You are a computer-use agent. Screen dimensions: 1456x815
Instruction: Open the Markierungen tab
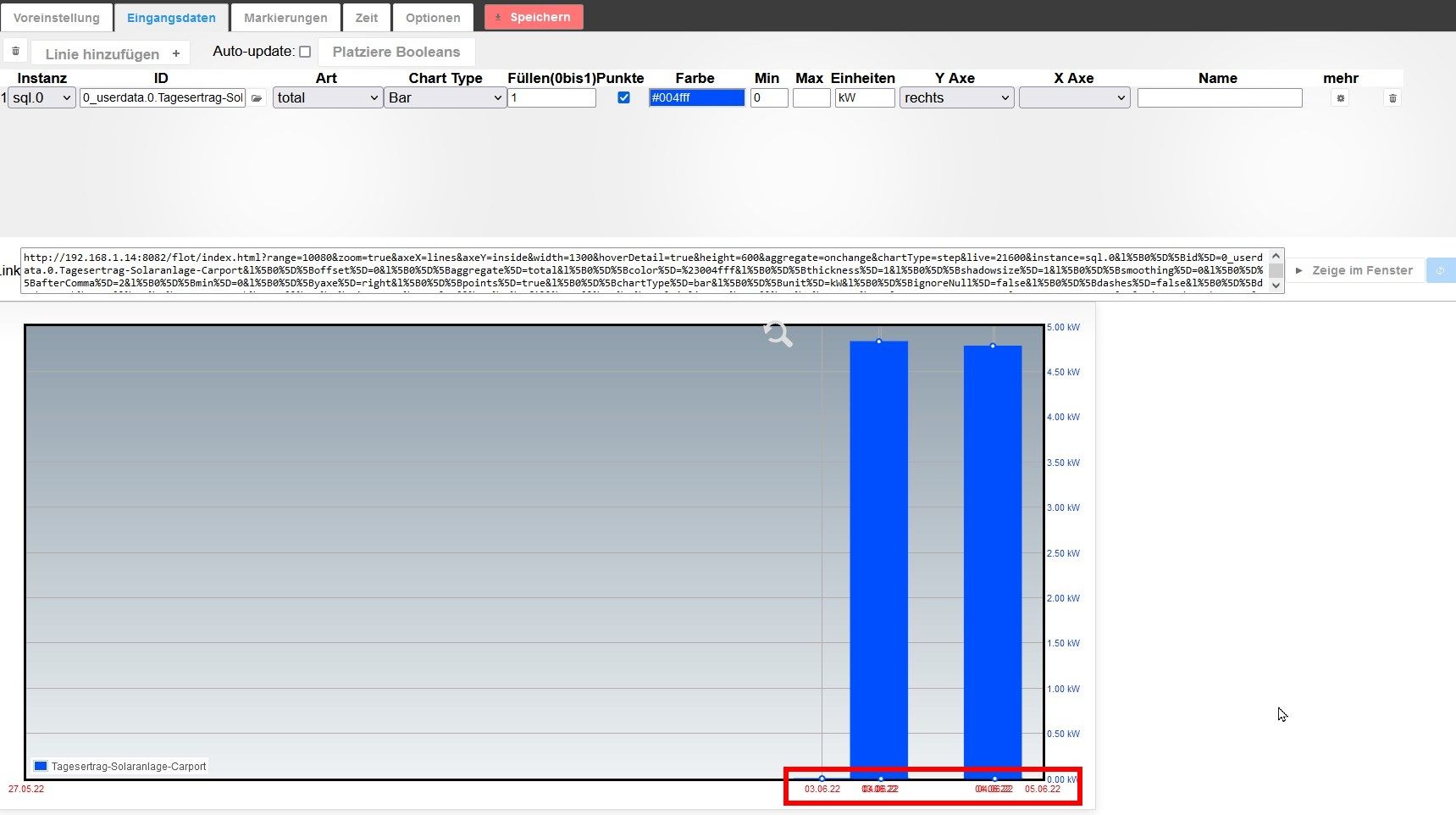(285, 17)
